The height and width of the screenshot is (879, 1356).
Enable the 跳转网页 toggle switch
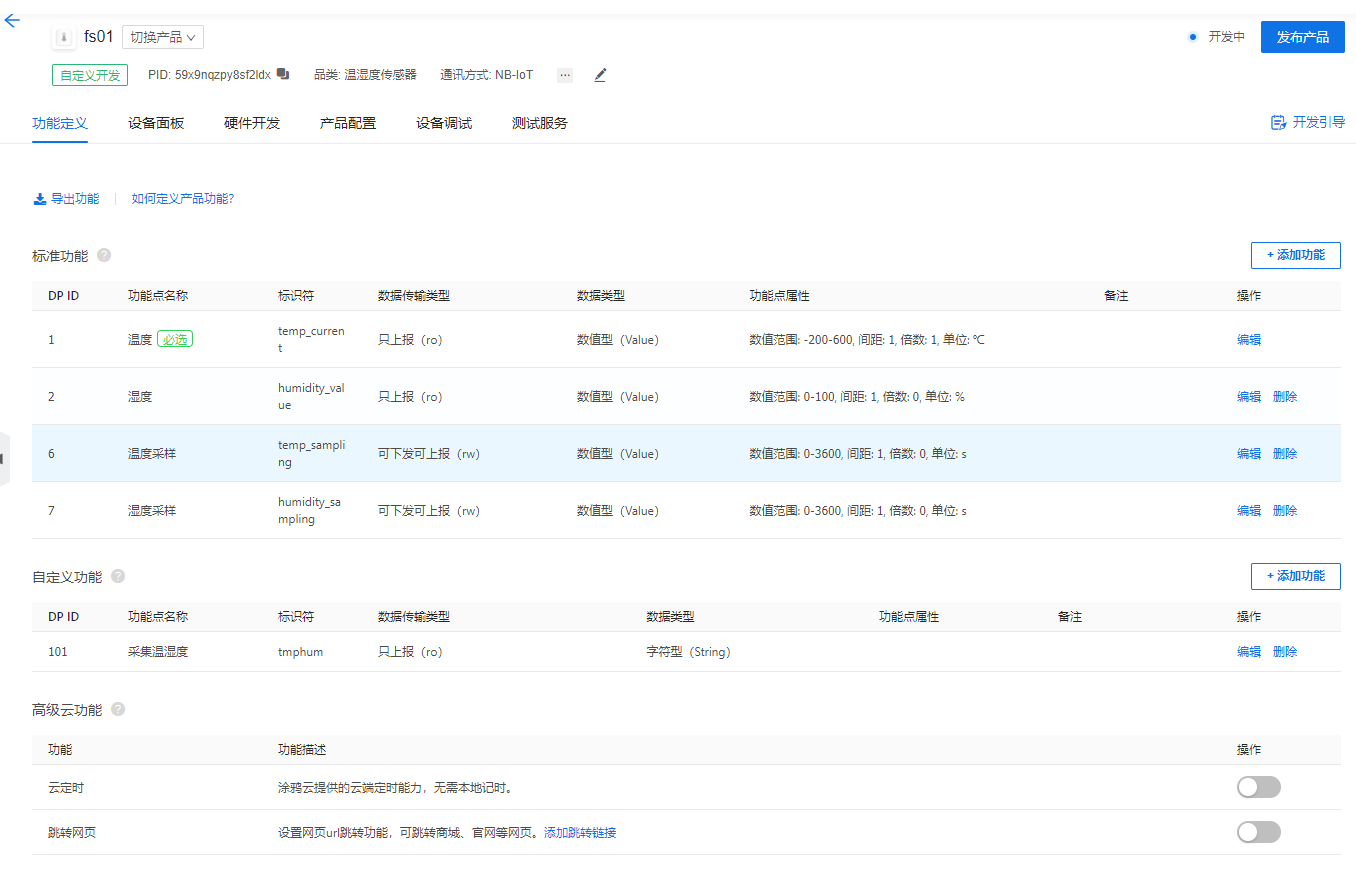[x=1258, y=832]
